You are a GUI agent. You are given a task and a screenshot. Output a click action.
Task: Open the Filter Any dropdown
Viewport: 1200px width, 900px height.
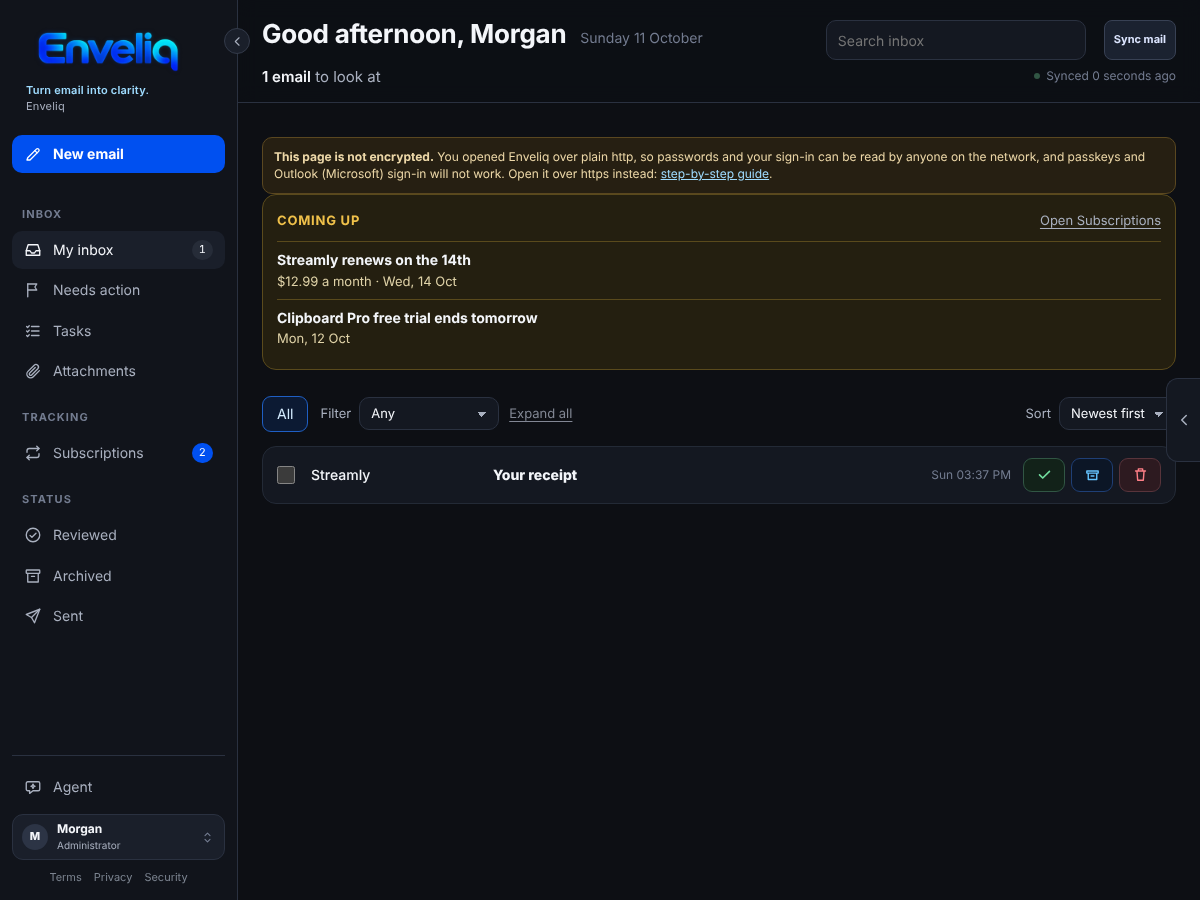[429, 414]
